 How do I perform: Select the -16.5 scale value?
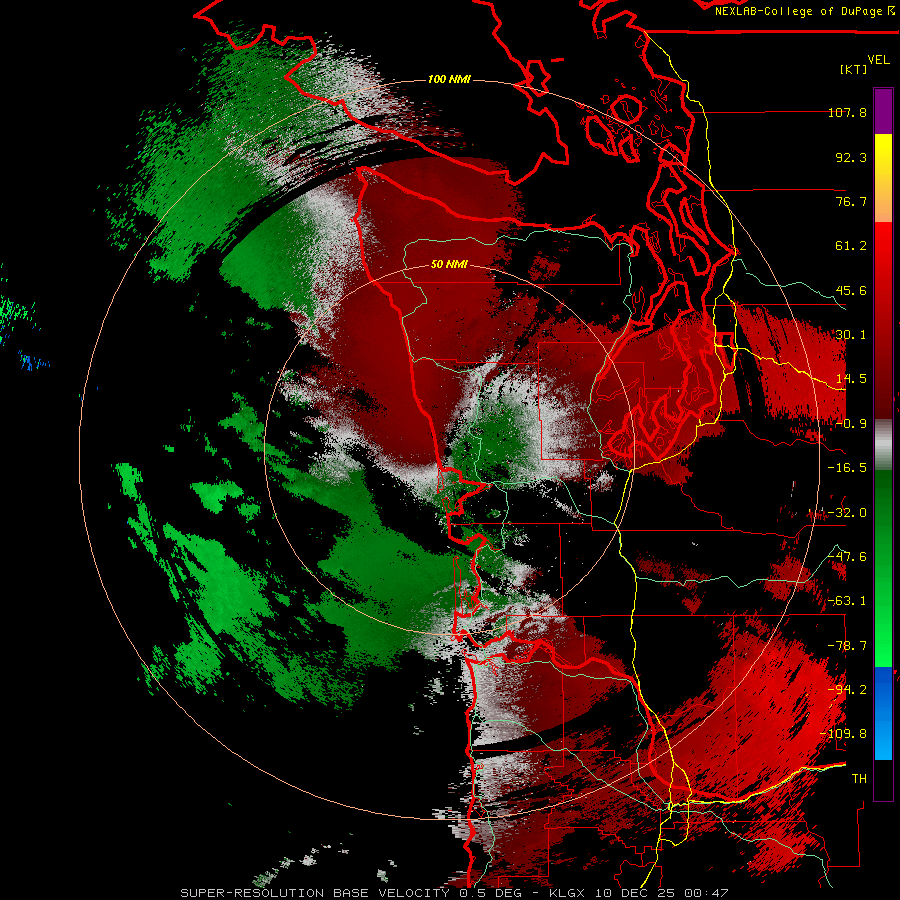(x=847, y=468)
